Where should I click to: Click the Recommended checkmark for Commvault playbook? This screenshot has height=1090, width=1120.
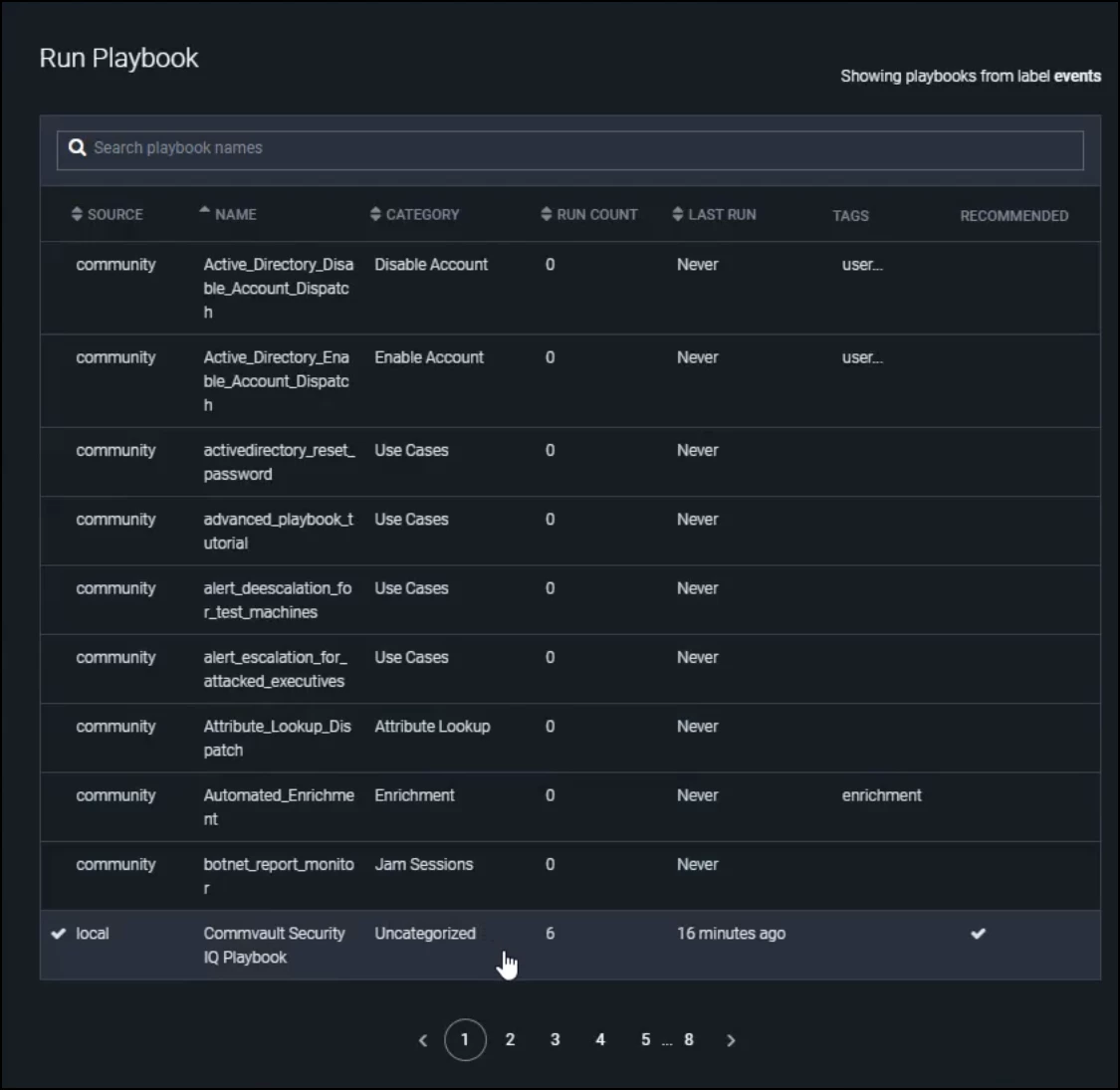(978, 934)
